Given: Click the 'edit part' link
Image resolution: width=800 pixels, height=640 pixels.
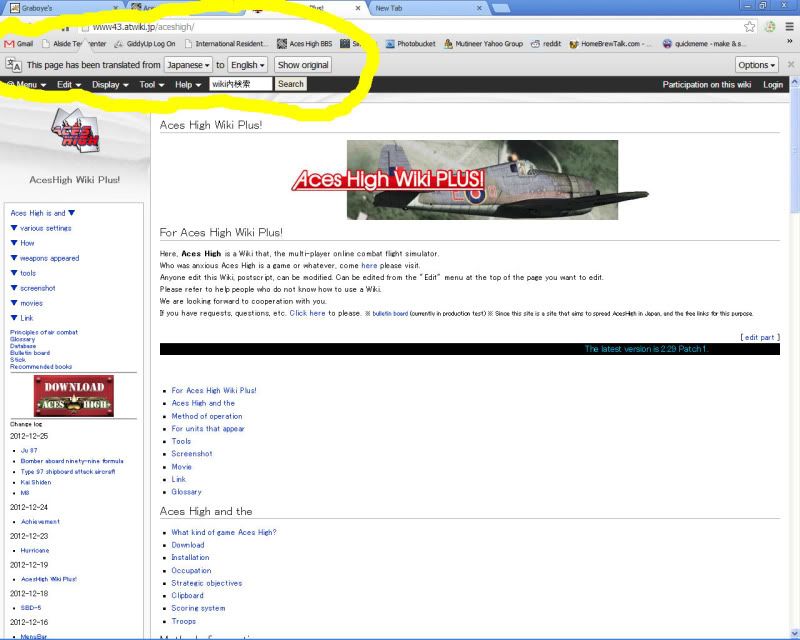Looking at the screenshot, I should click(760, 337).
